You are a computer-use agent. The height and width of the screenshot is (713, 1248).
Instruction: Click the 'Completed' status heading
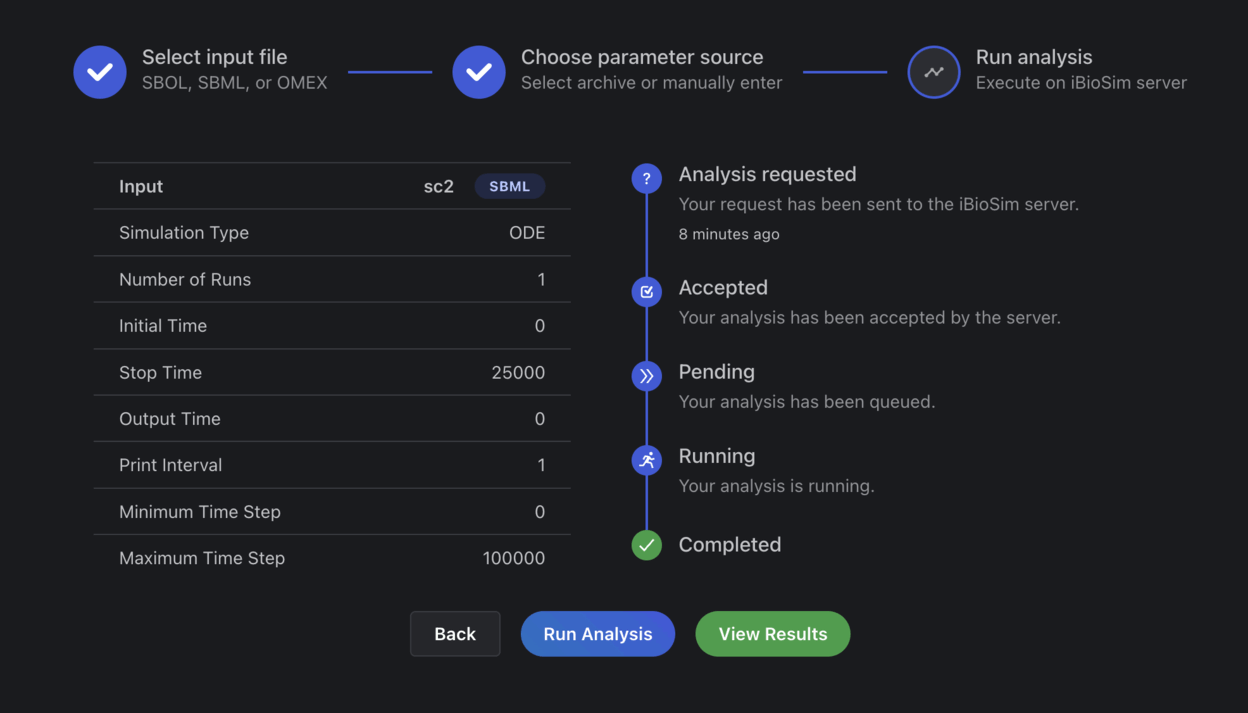click(730, 545)
